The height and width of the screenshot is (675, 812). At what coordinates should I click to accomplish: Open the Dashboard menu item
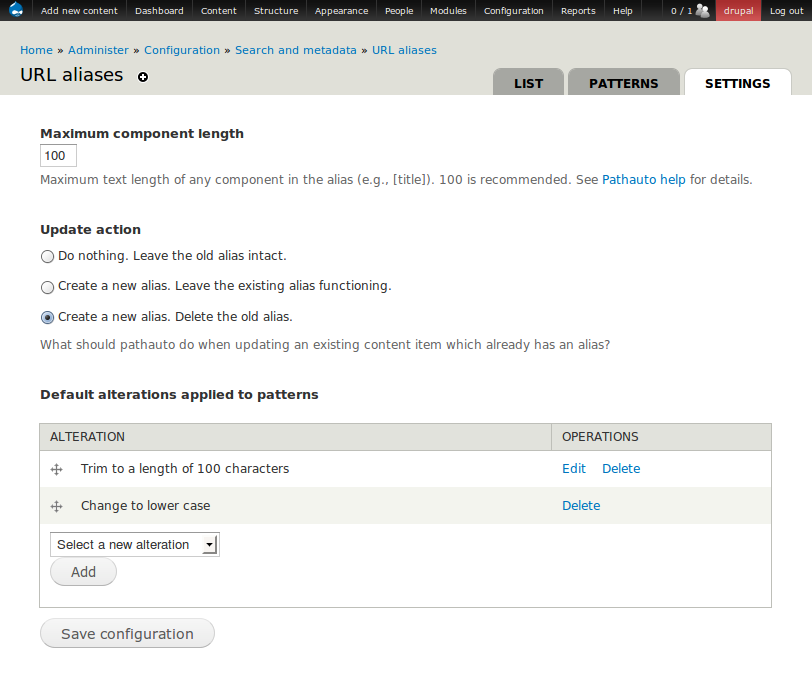[159, 10]
